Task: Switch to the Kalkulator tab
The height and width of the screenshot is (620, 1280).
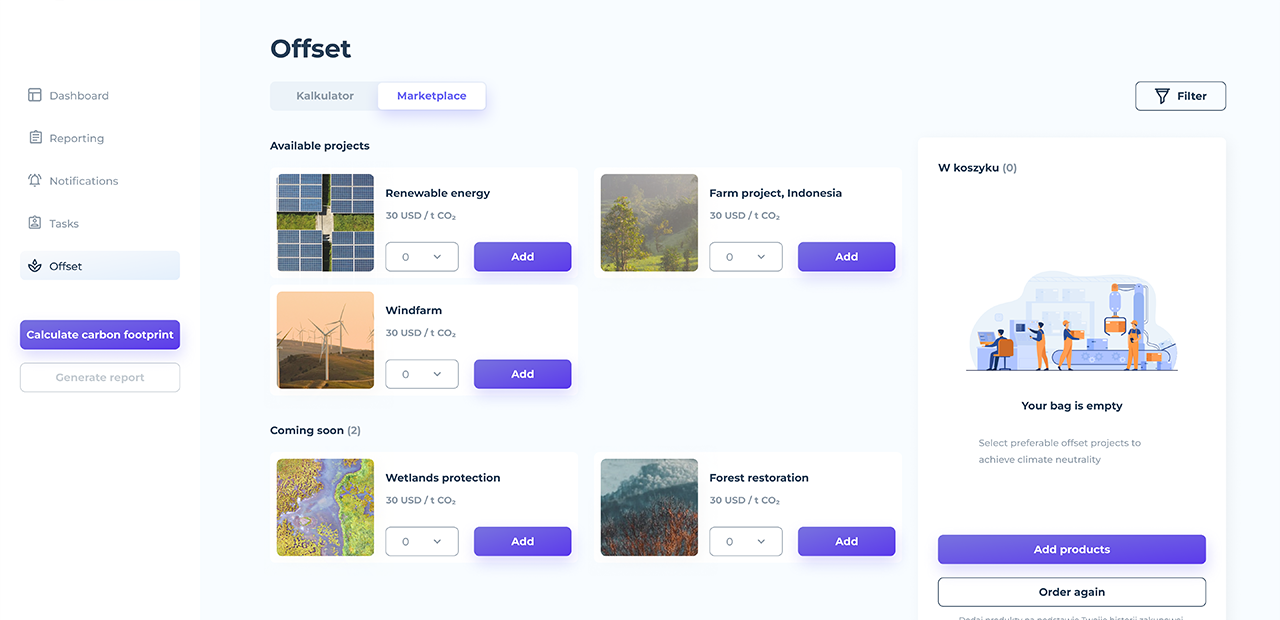Action: point(325,96)
